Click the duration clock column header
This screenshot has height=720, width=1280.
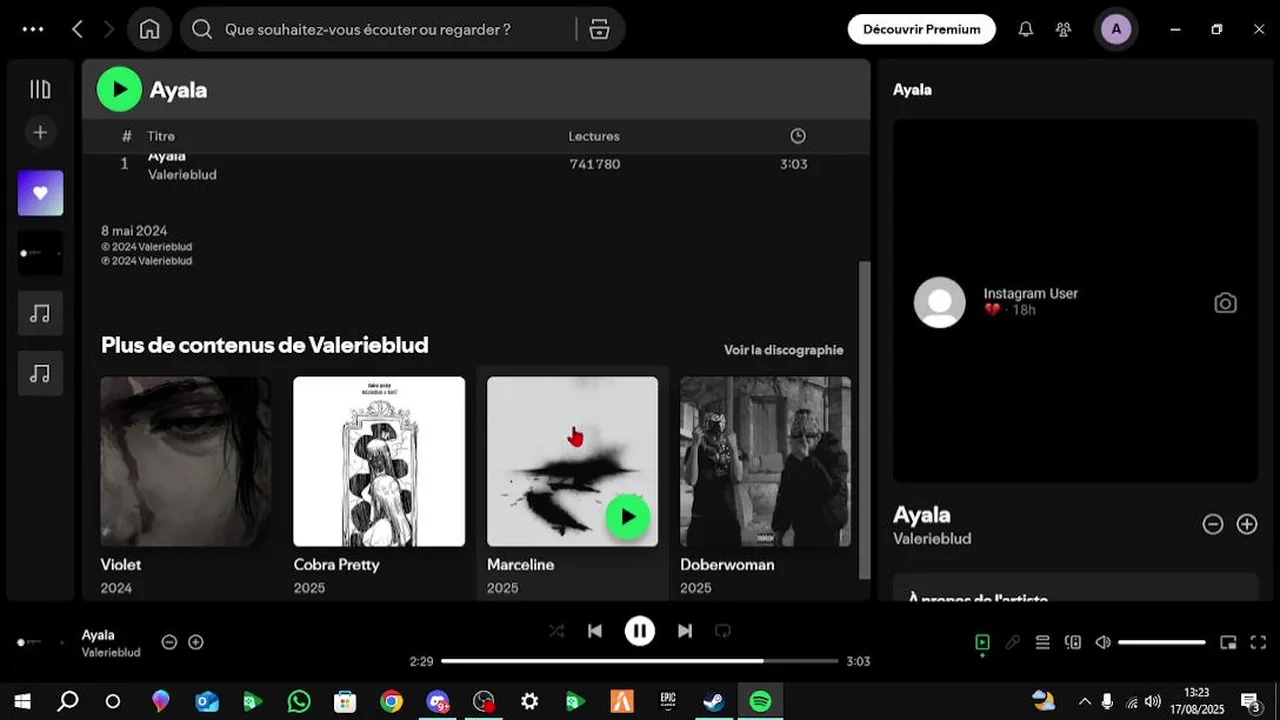(x=797, y=136)
